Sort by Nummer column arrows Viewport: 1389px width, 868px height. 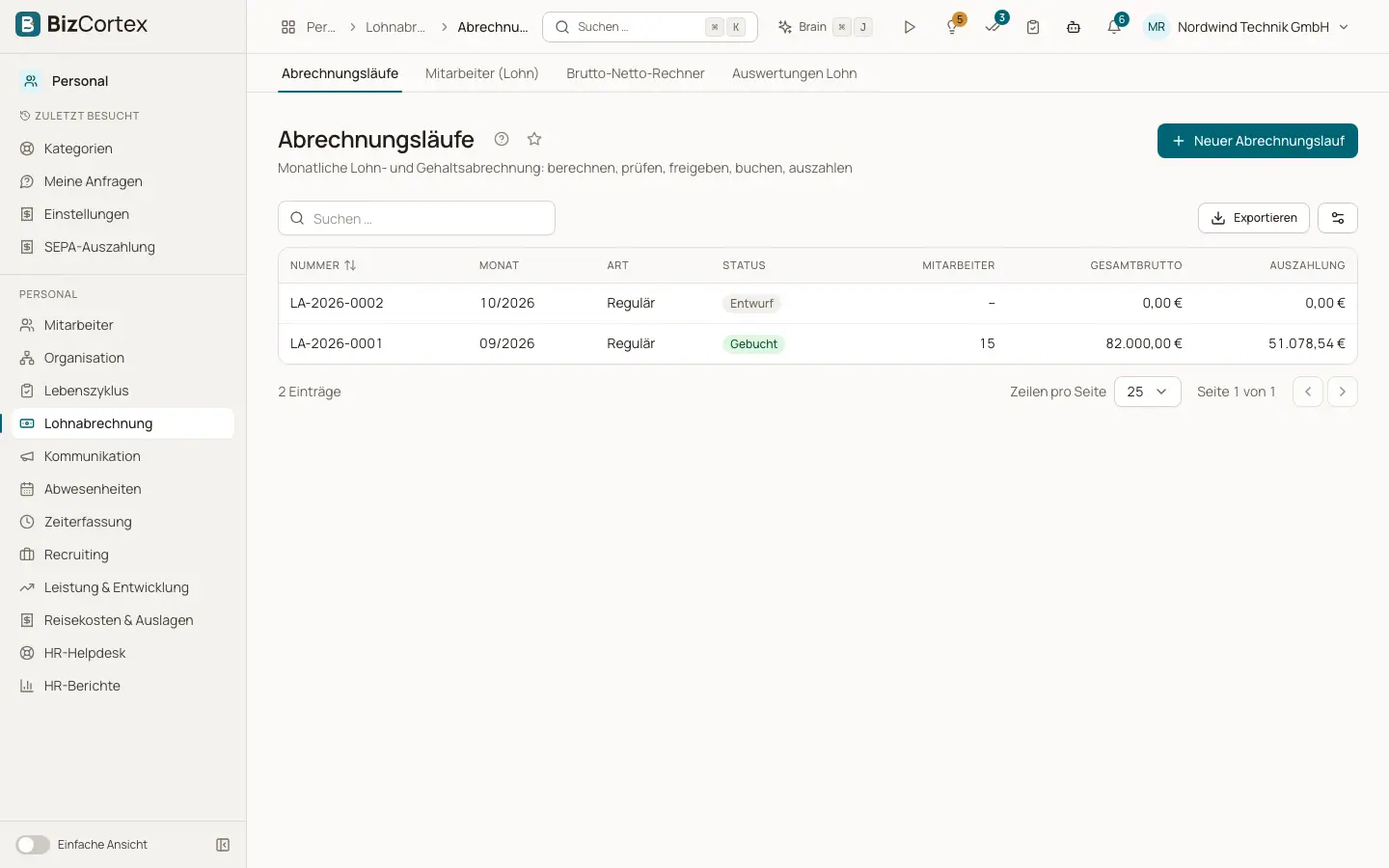(x=350, y=265)
